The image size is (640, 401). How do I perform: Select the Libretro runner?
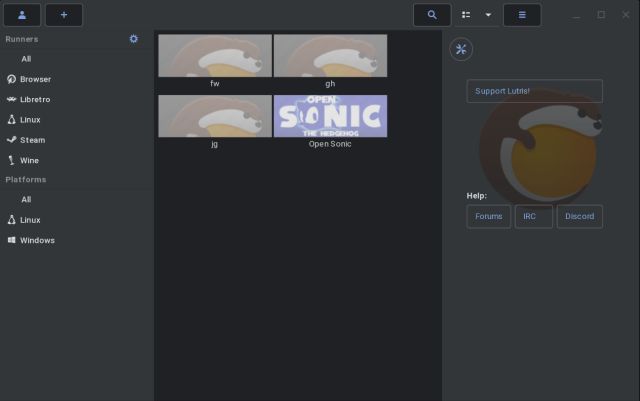click(36, 99)
